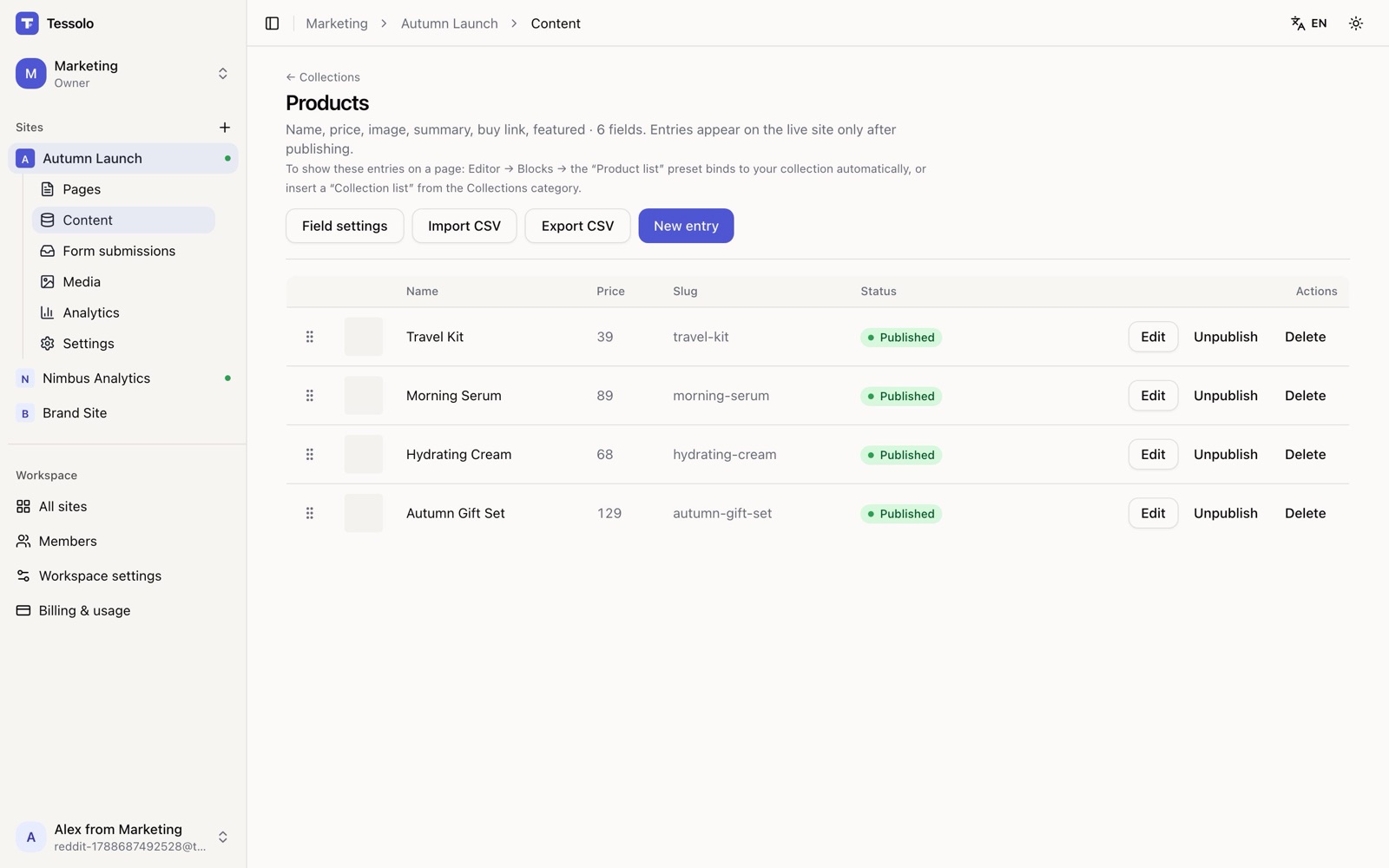1389x868 pixels.
Task: Grab Morning Serum row drag handle
Action: tap(310, 396)
